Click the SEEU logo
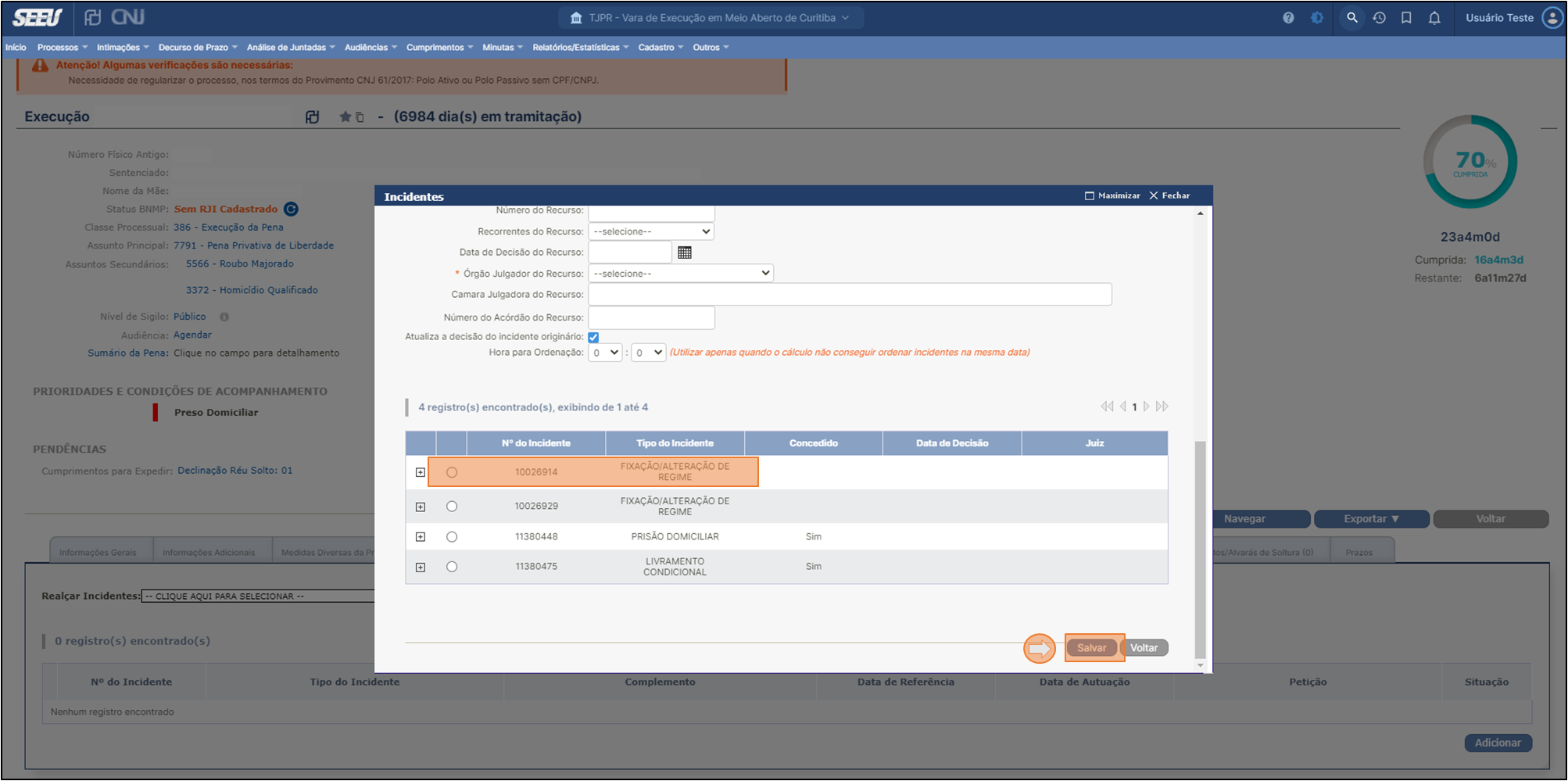1568x781 pixels. point(38,17)
